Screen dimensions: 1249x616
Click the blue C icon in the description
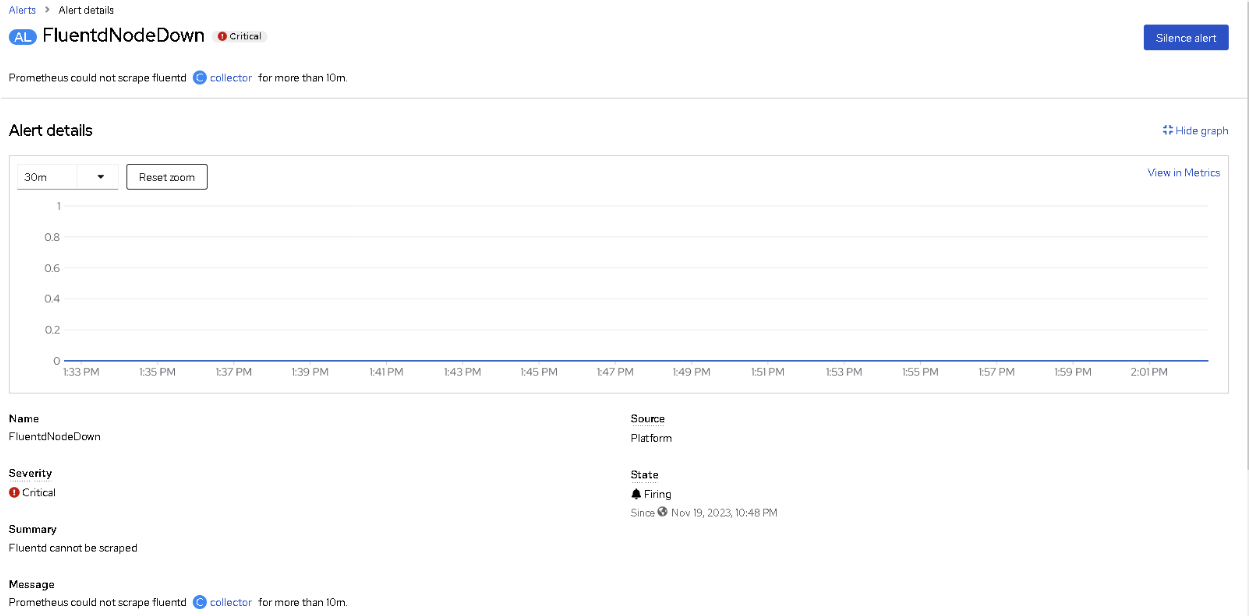tap(200, 78)
